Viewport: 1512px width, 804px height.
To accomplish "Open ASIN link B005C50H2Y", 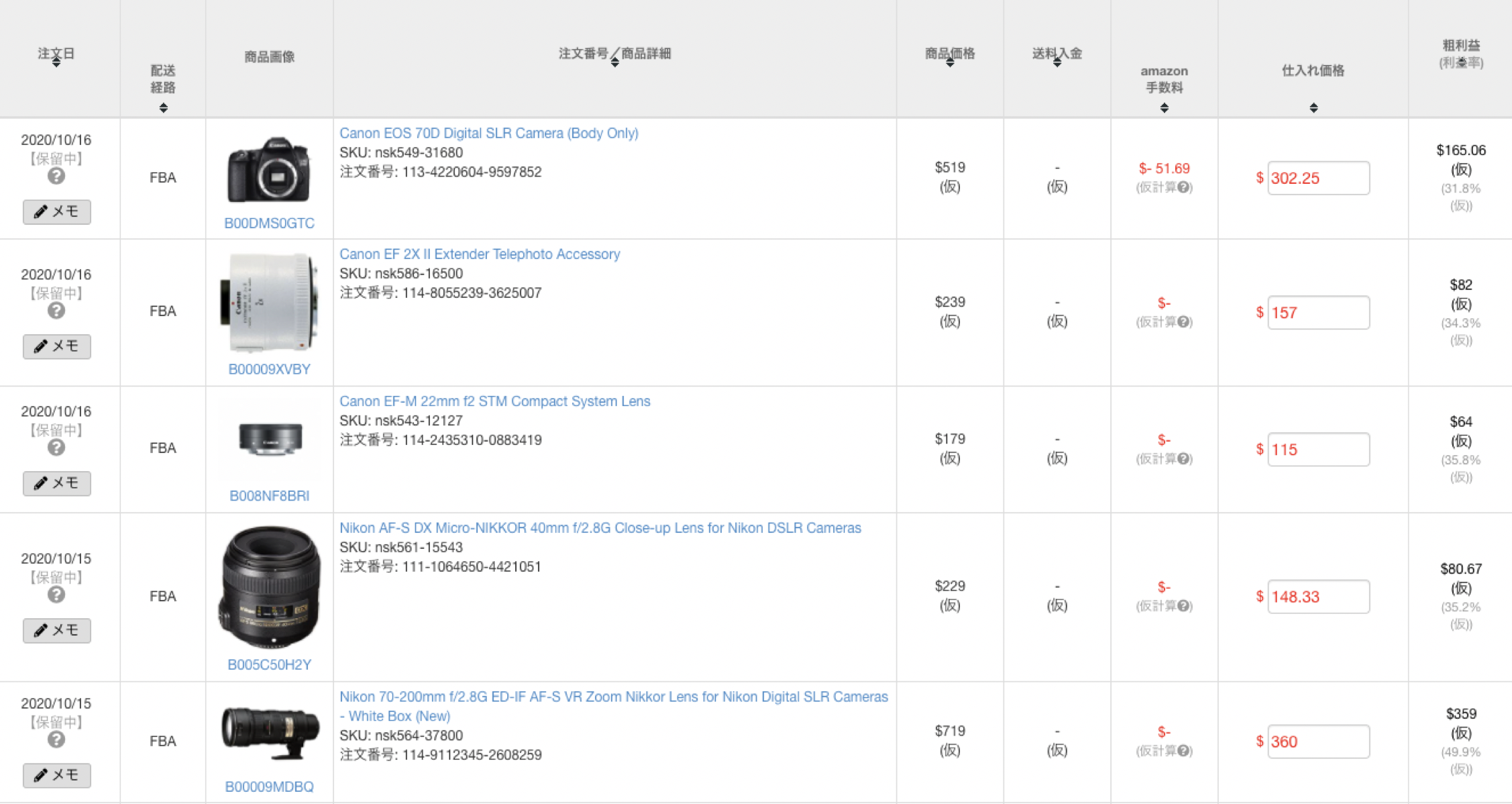I will [x=269, y=664].
